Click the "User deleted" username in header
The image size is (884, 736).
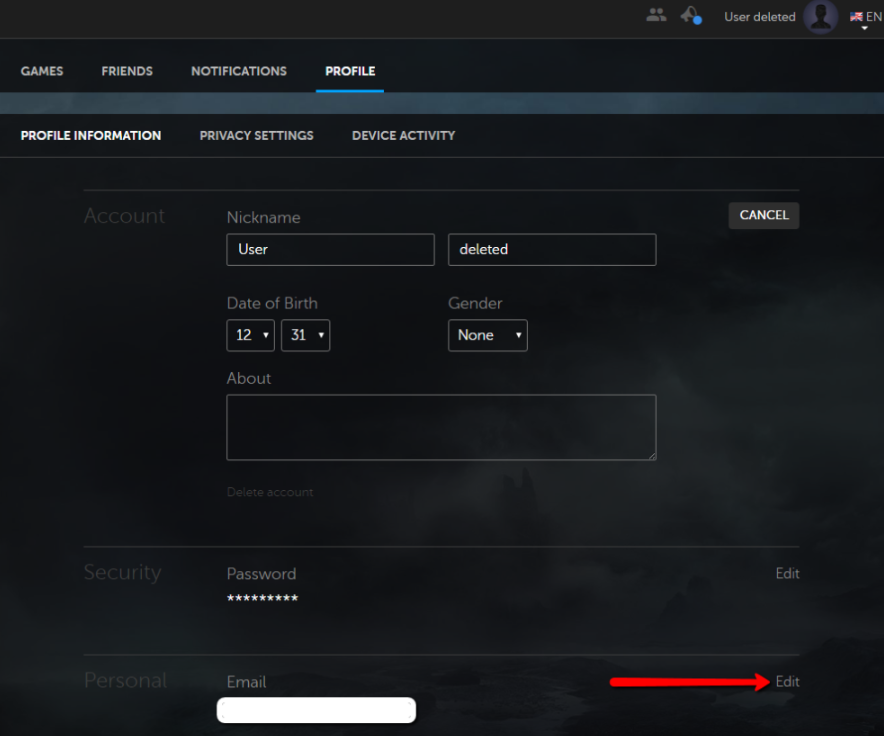(759, 17)
